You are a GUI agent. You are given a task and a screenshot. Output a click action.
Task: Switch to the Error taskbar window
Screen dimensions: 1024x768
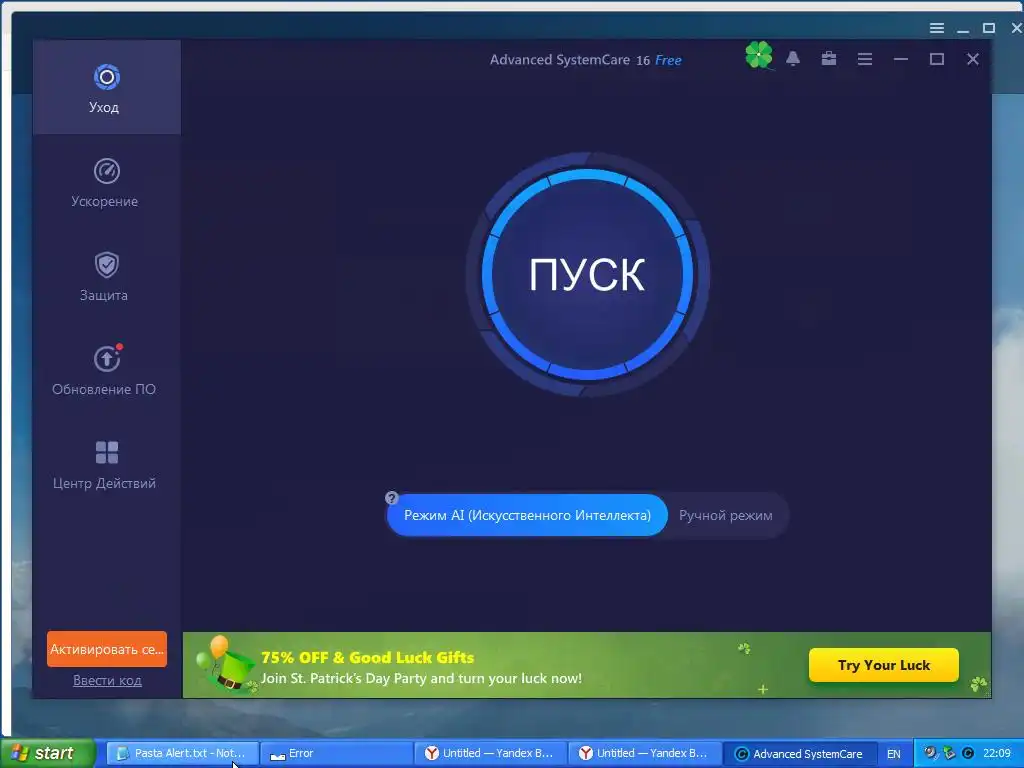point(336,753)
